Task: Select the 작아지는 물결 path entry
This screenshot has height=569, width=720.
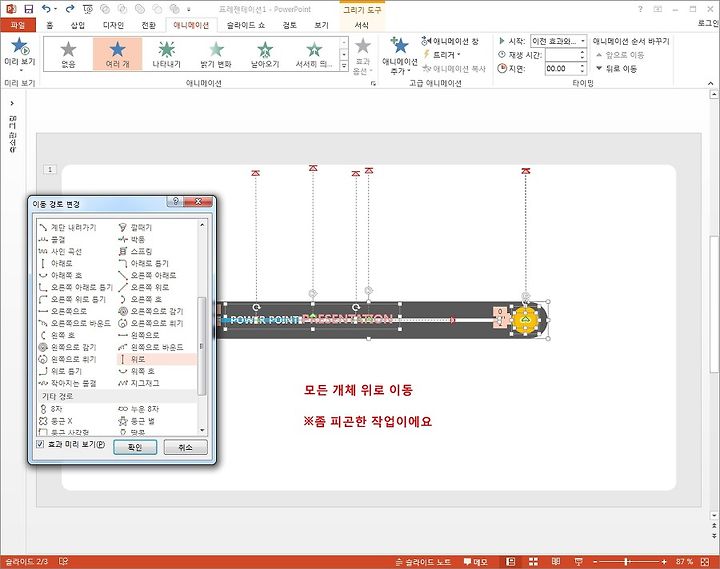Action: 68,383
